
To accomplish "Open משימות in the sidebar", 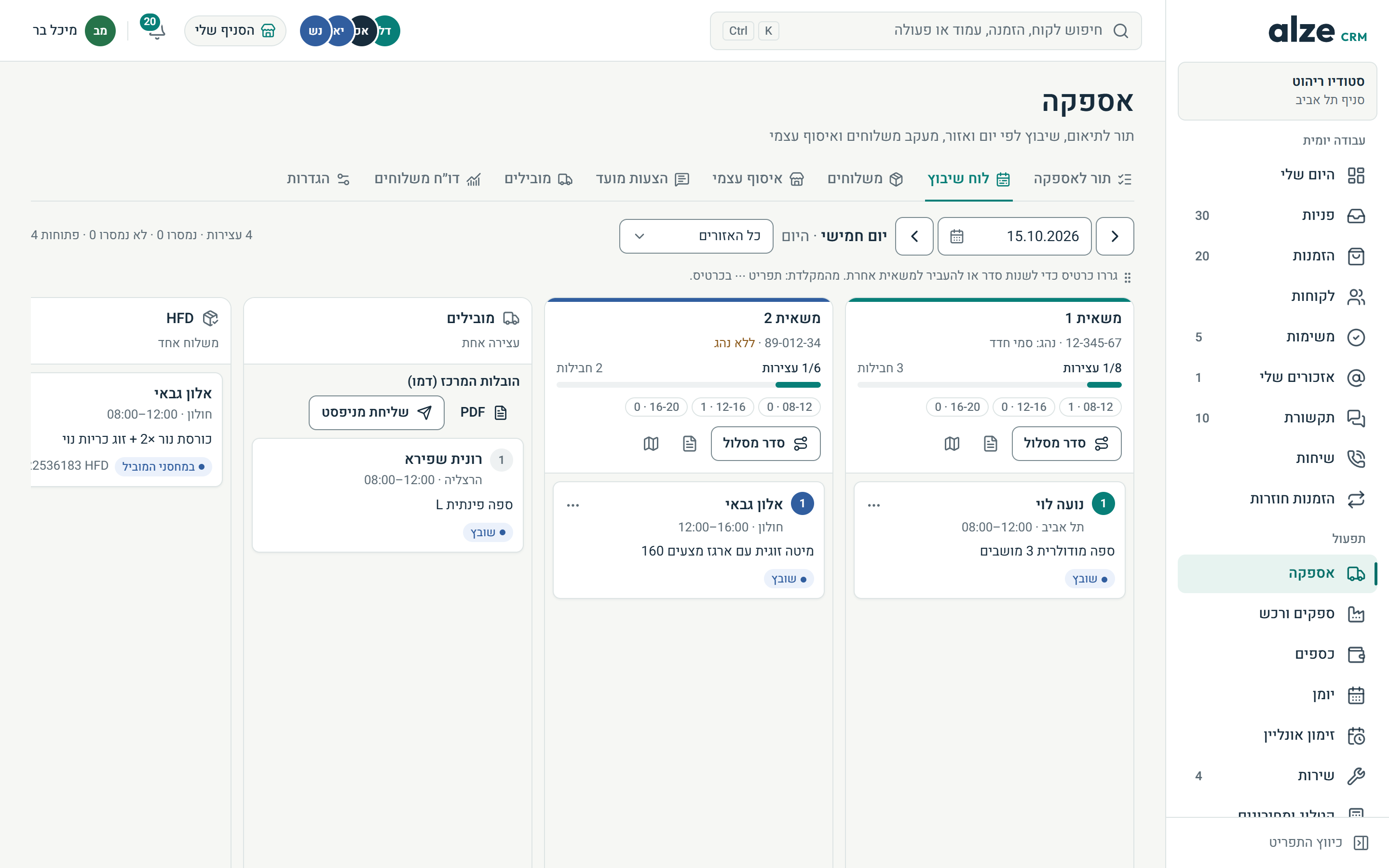I will point(1277,337).
